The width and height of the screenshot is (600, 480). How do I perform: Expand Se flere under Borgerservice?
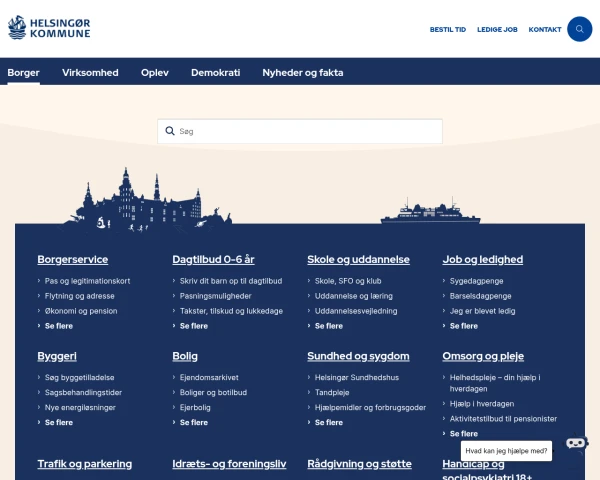59,326
